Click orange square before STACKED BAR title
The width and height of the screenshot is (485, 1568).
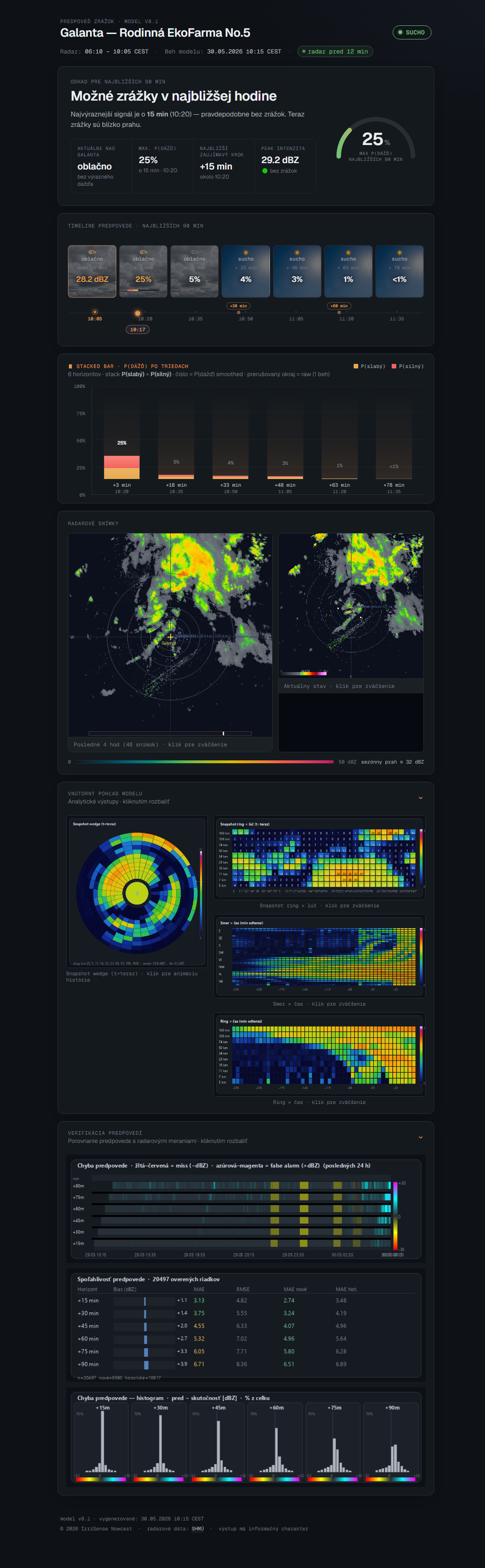point(71,367)
